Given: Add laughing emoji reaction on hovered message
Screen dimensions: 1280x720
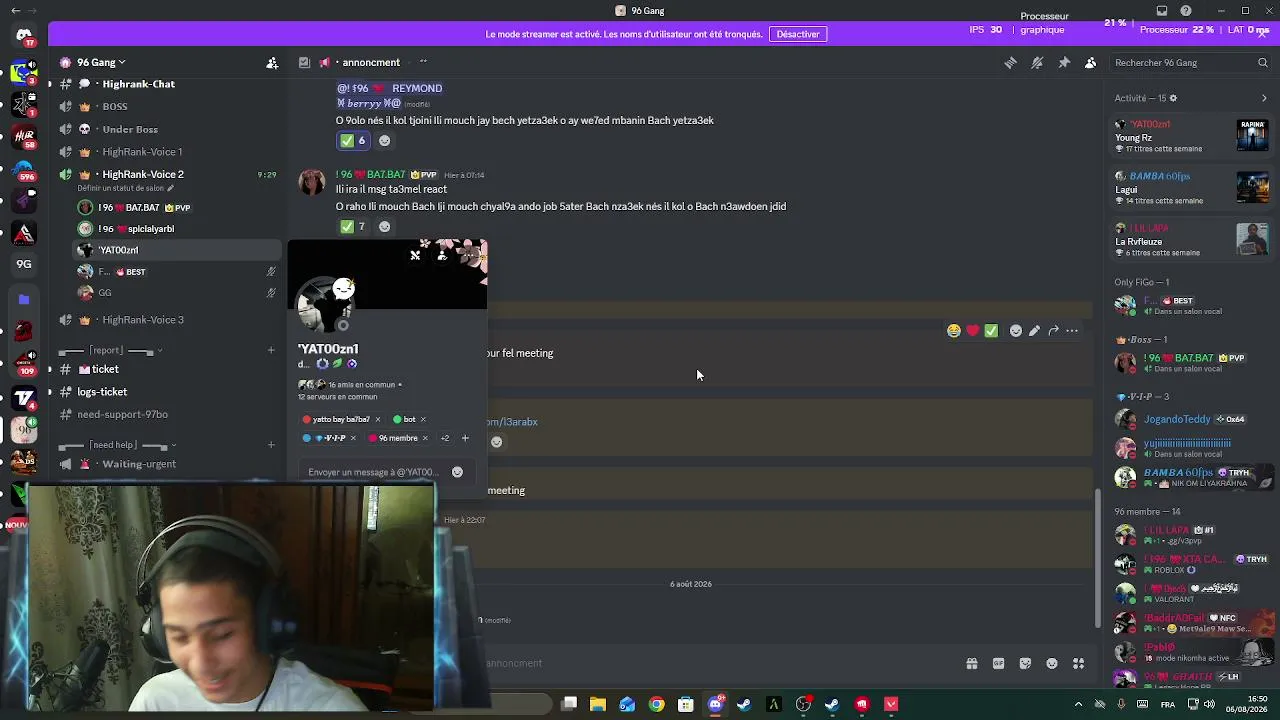Looking at the screenshot, I should tap(954, 331).
